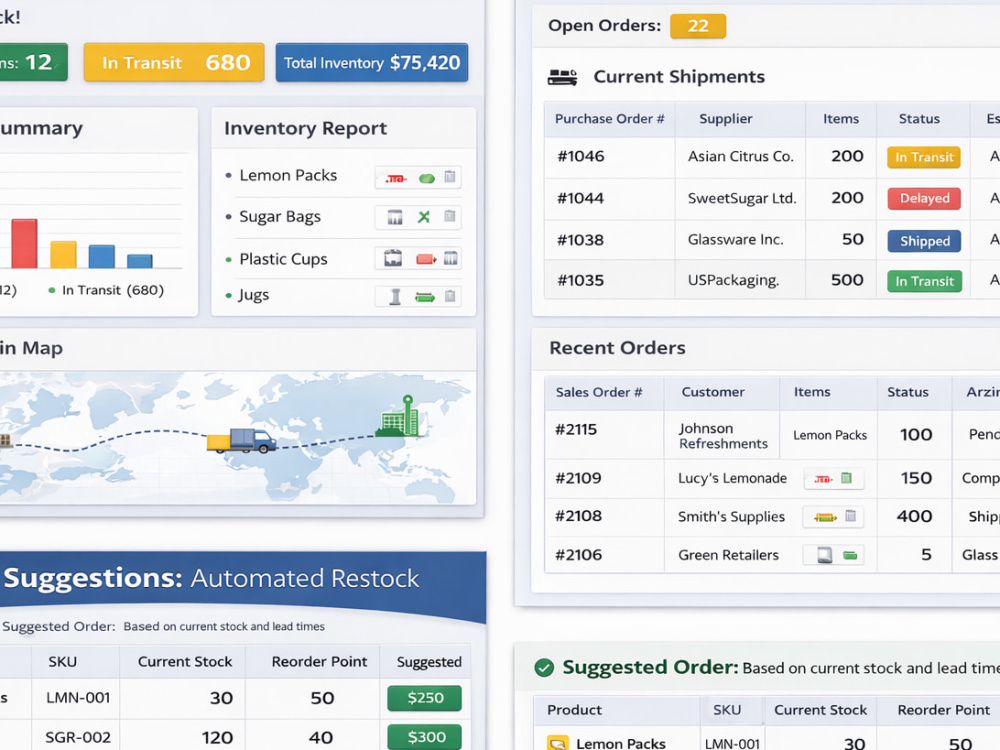1000x750 pixels.
Task: Click the red bar in the summary chart
Action: click(24, 244)
